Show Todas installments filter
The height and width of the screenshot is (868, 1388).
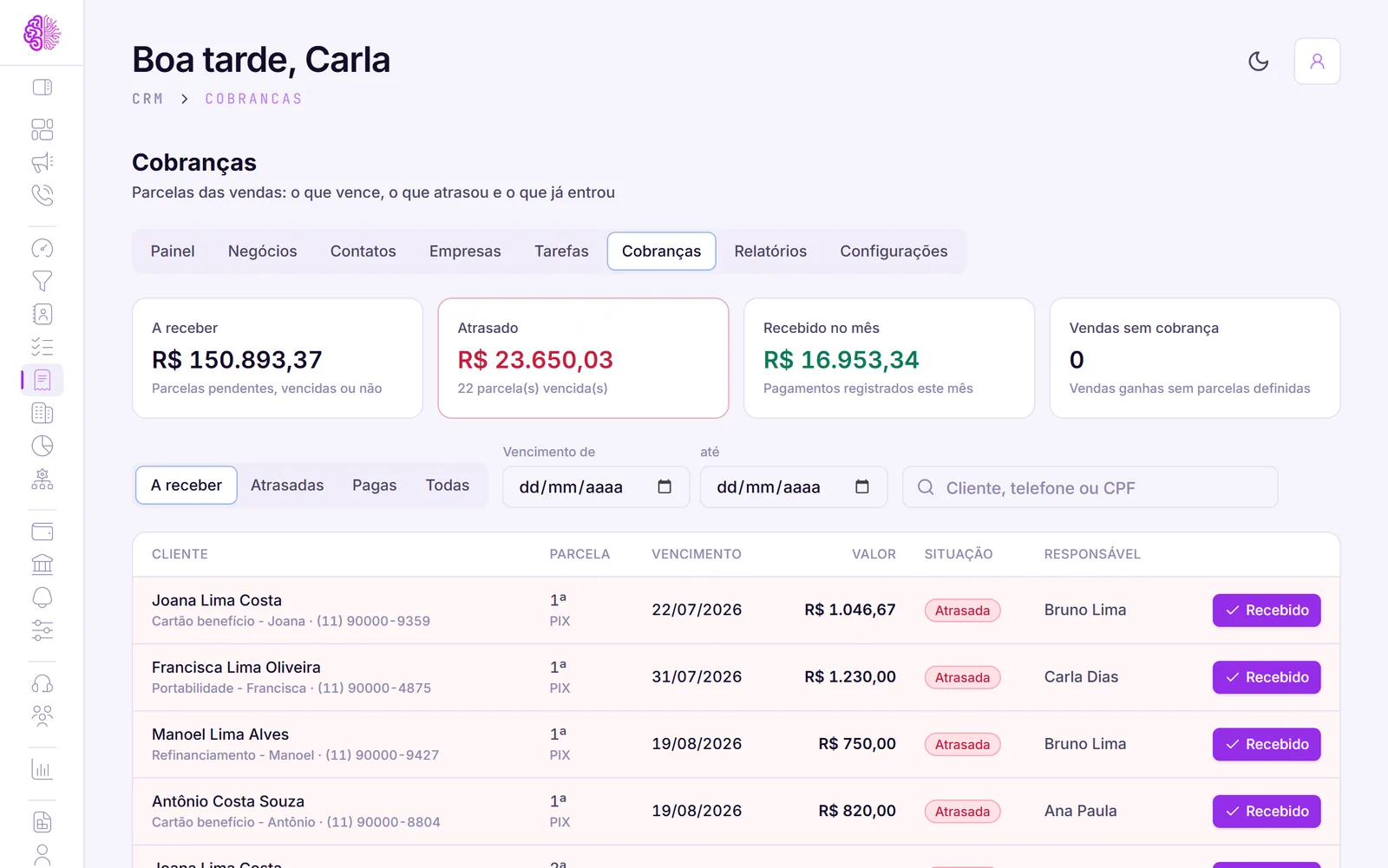tap(448, 486)
